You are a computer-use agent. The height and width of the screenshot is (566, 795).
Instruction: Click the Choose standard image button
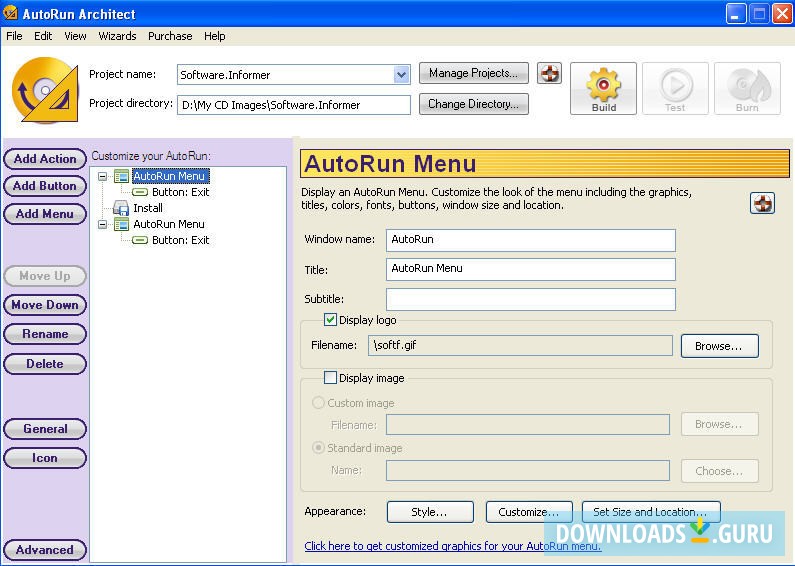(x=719, y=471)
